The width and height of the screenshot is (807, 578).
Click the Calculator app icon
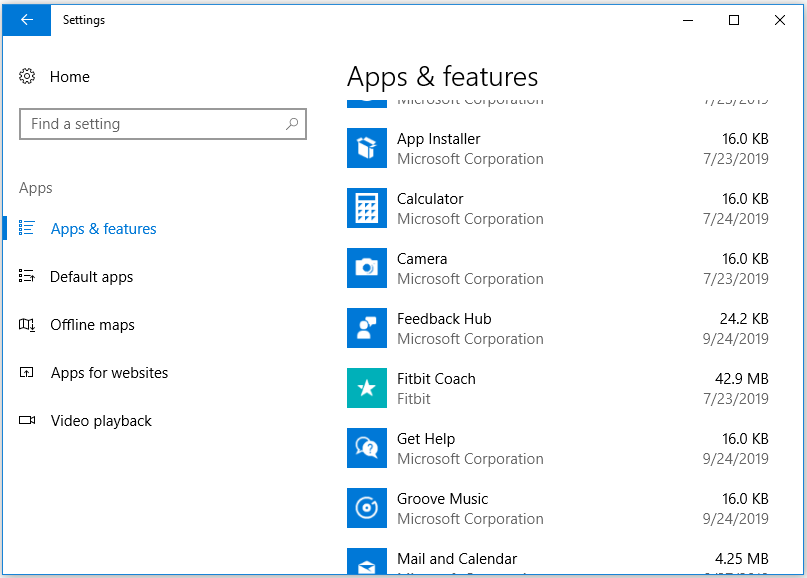click(x=366, y=208)
